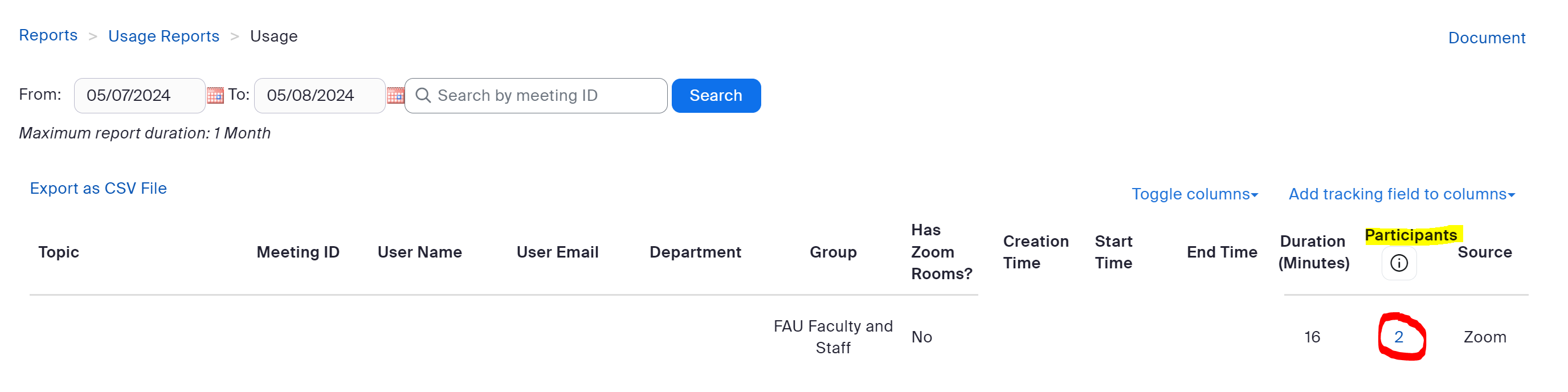Go to Reports breadcrumb link
The height and width of the screenshot is (392, 1568).
pos(48,35)
